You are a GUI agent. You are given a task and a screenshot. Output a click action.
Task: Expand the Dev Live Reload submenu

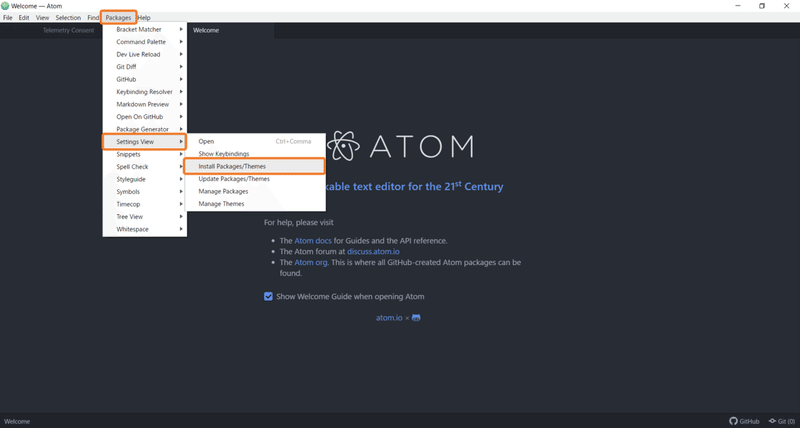click(x=145, y=55)
